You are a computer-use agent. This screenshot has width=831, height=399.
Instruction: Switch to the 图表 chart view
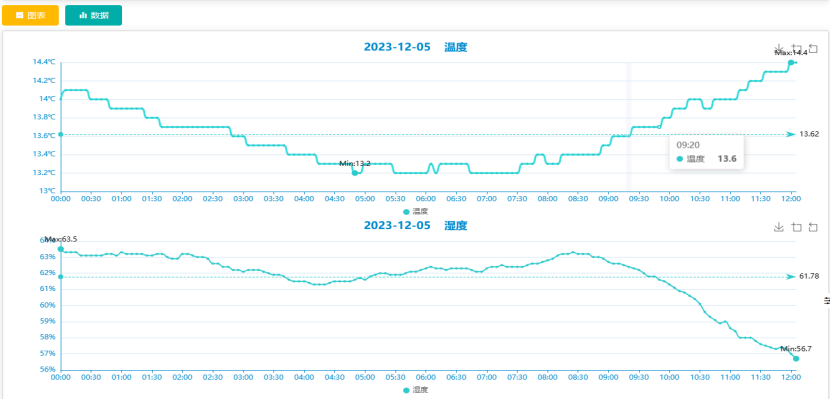point(30,15)
